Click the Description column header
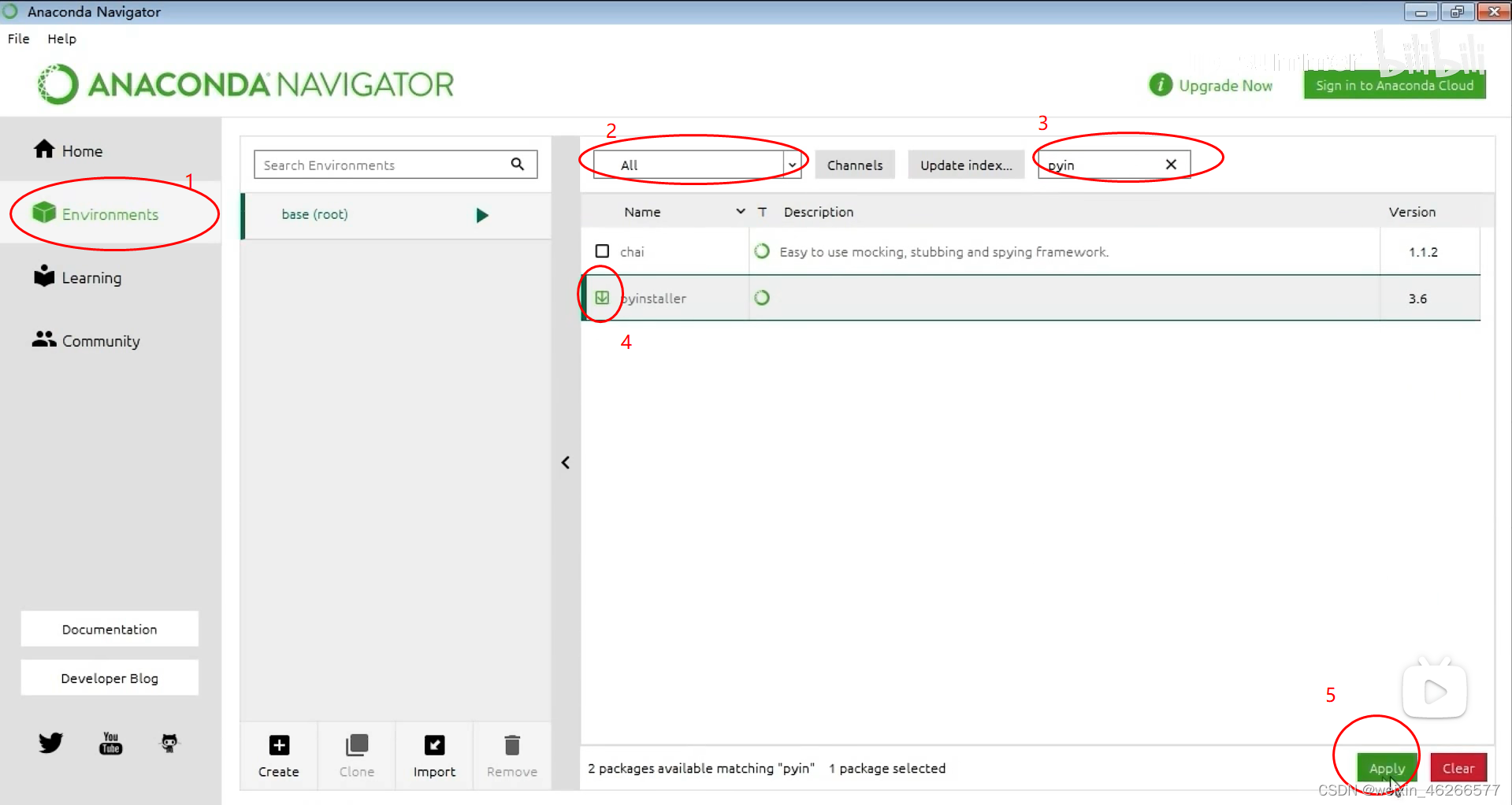 coord(819,212)
